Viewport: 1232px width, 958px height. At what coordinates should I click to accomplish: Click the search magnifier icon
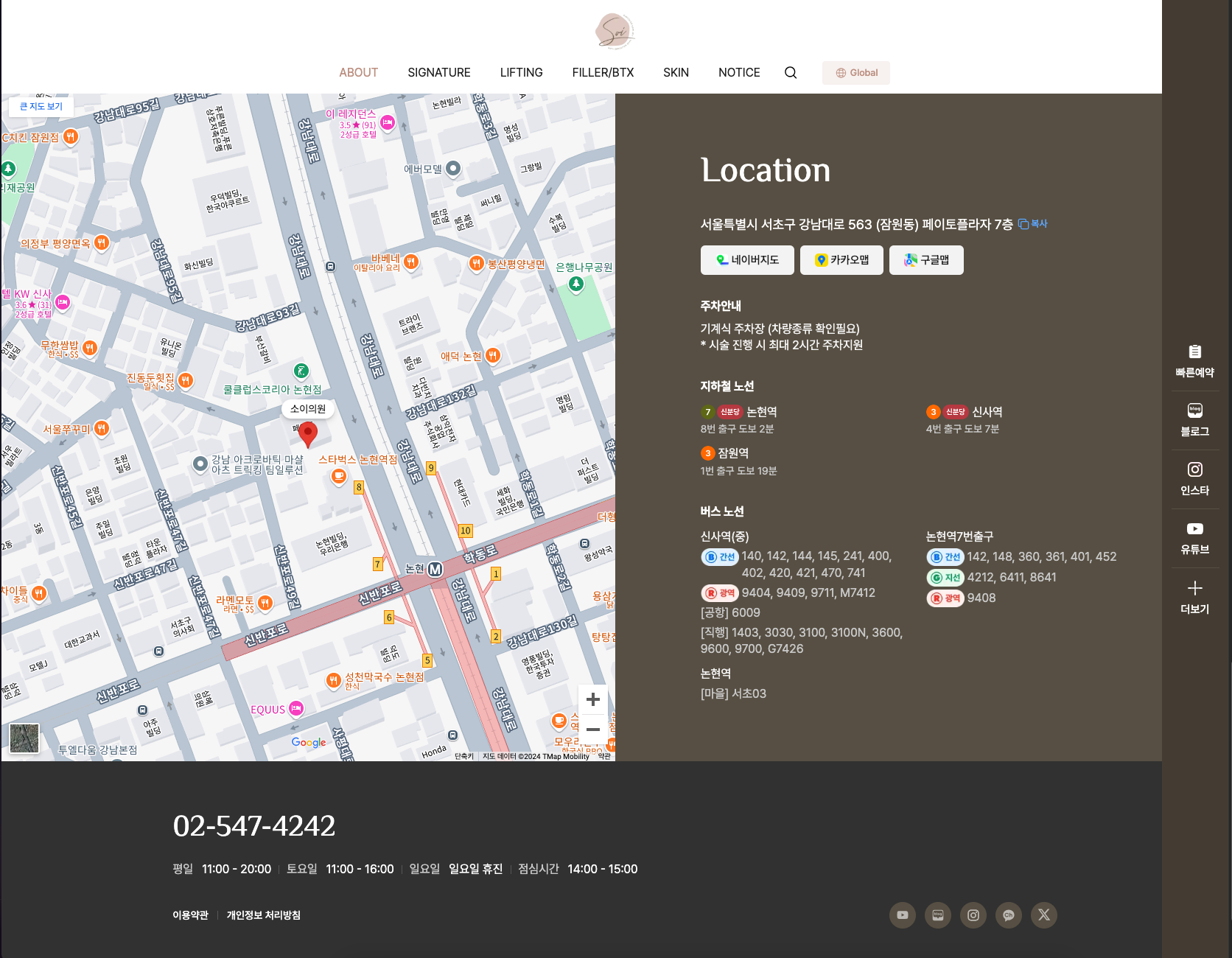coord(791,72)
